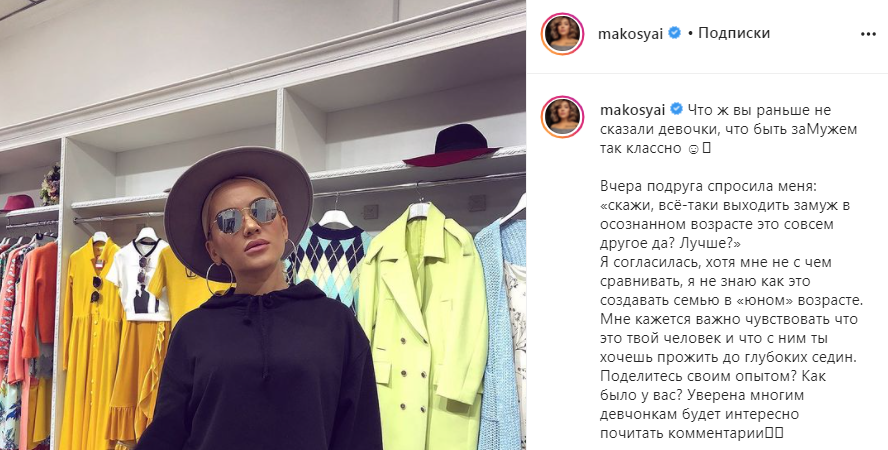888x450 pixels.
Task: Click the verified badge in the caption
Action: click(x=676, y=109)
